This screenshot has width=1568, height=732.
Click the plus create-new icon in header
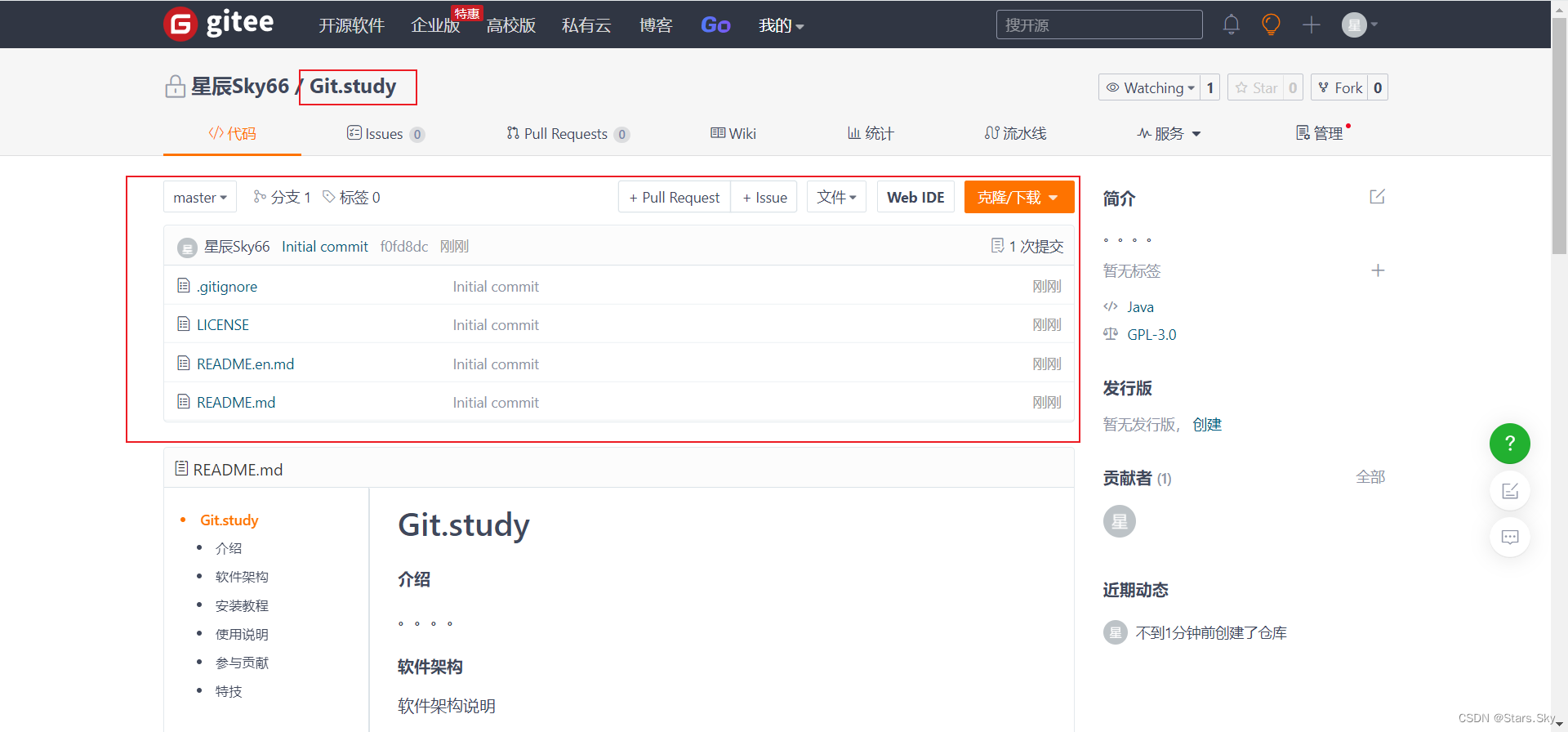click(1312, 25)
